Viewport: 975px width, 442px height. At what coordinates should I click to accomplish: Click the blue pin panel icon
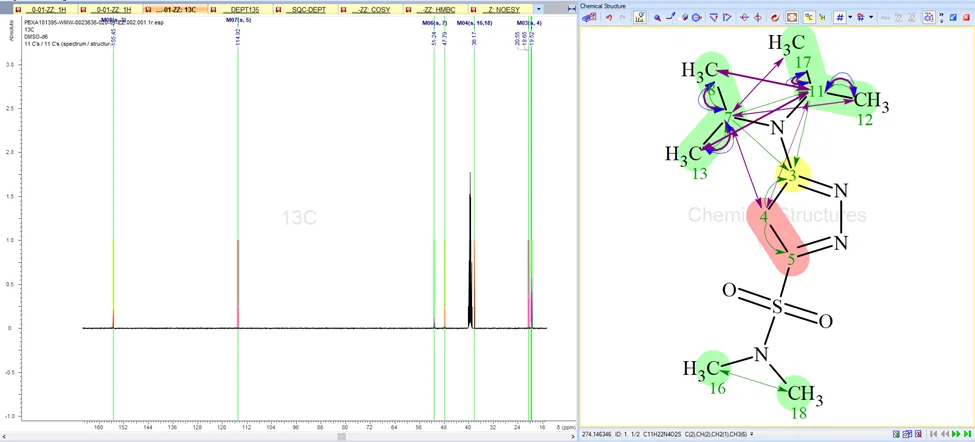tap(953, 17)
